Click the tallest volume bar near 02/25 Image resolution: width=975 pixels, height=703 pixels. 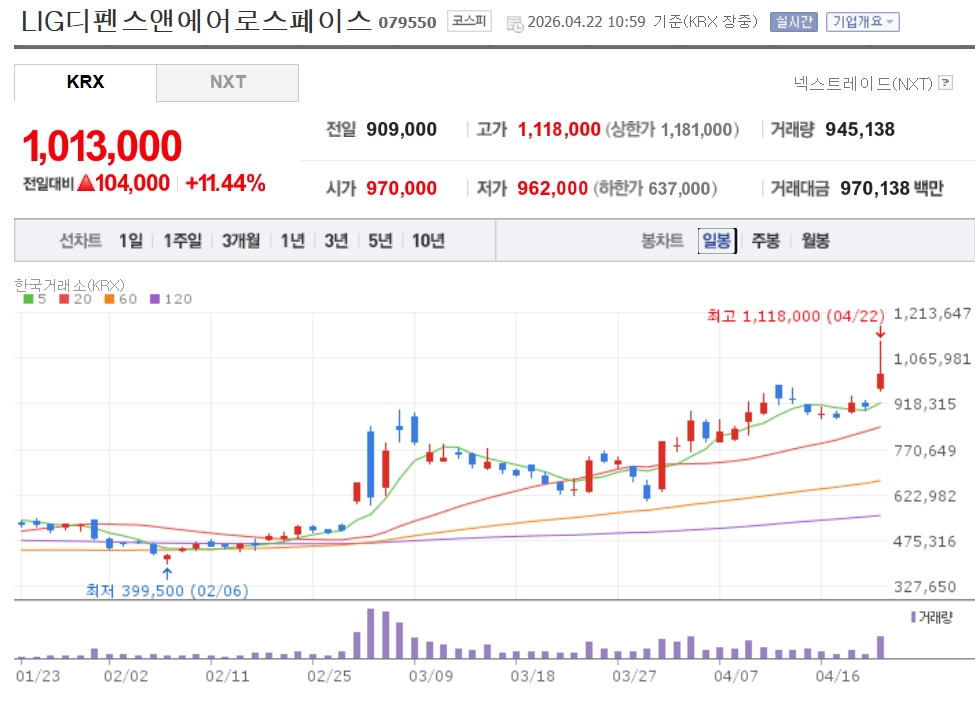point(371,633)
